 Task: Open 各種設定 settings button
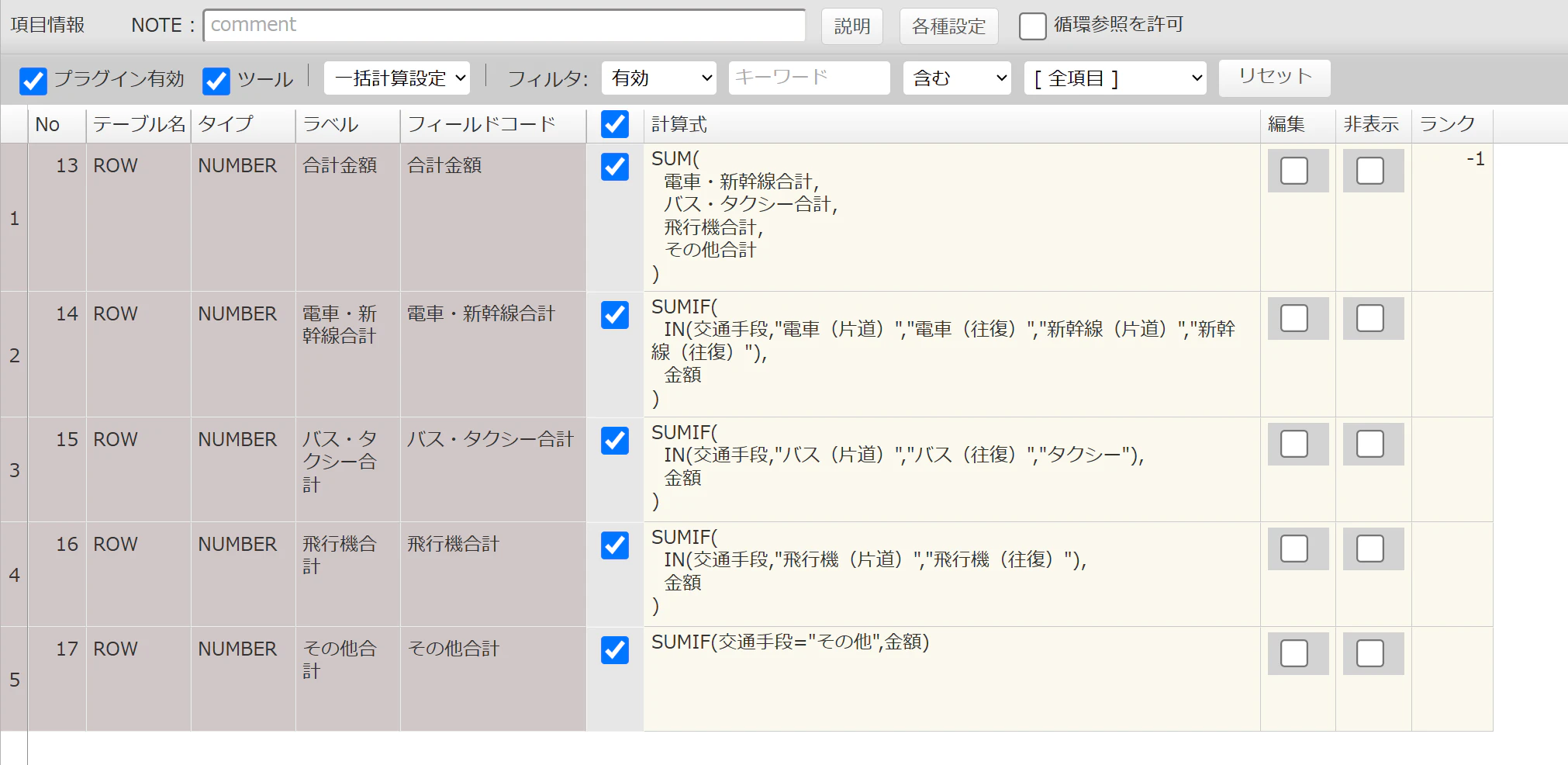coord(948,26)
